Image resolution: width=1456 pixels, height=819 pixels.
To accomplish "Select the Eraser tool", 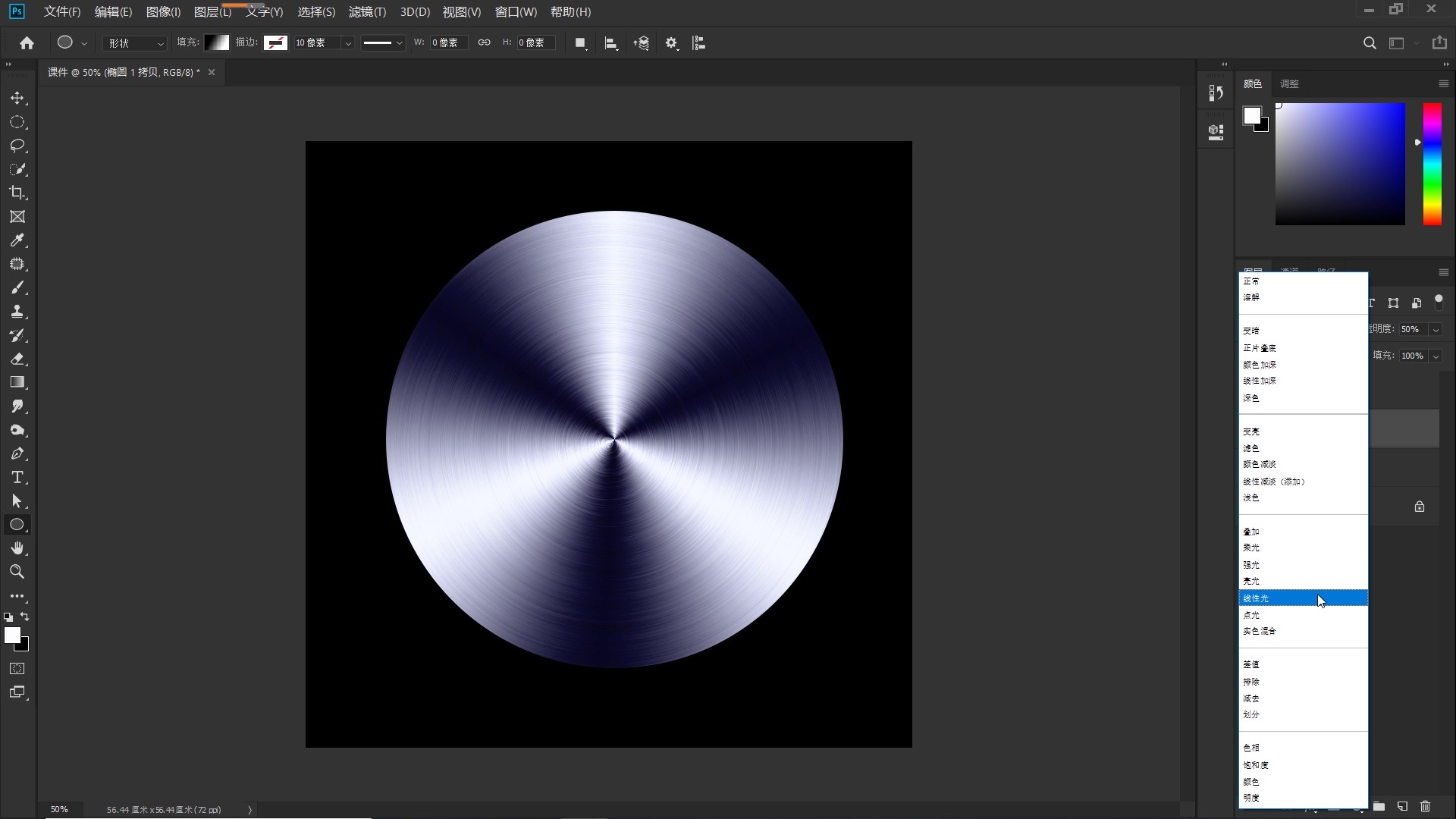I will click(17, 359).
